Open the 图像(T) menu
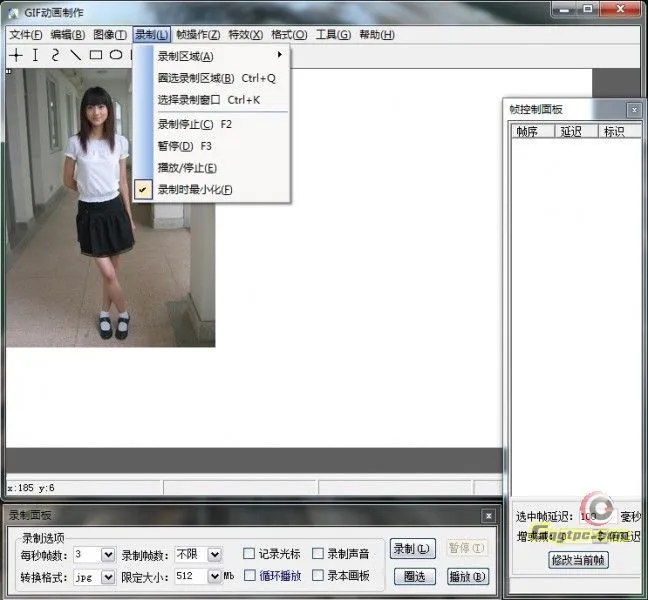The height and width of the screenshot is (600, 648). 110,35
